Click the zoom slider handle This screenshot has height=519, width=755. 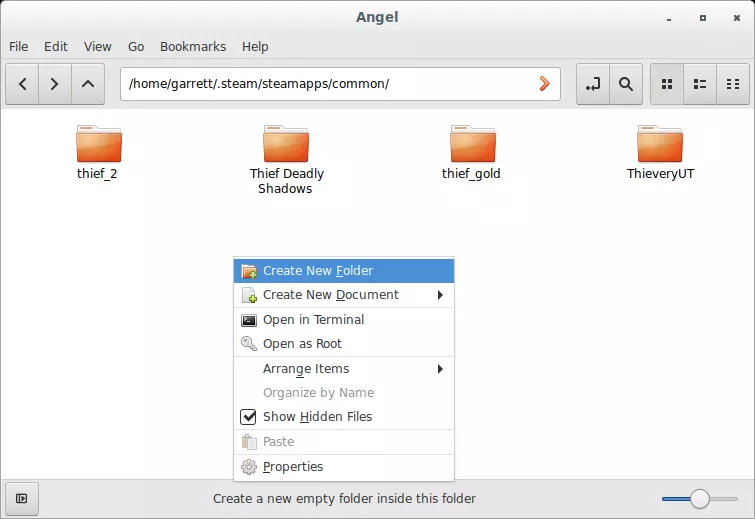coord(700,499)
